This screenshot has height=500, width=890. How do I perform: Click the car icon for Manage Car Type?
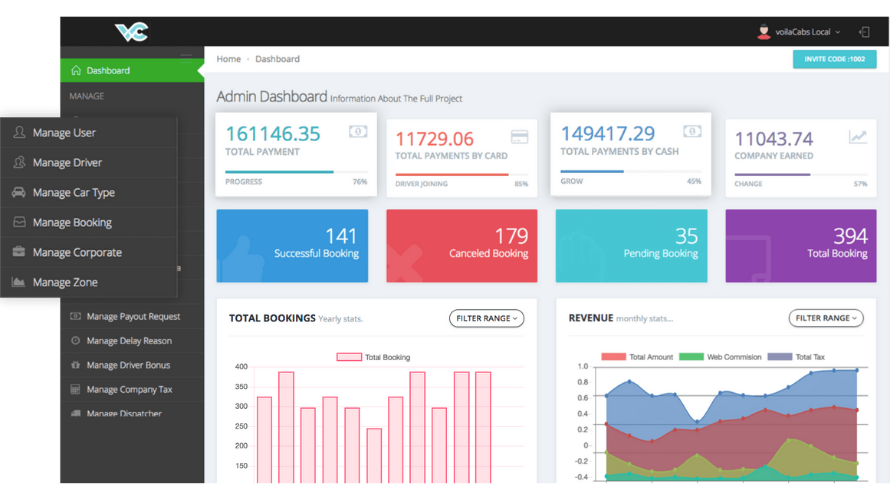click(19, 192)
